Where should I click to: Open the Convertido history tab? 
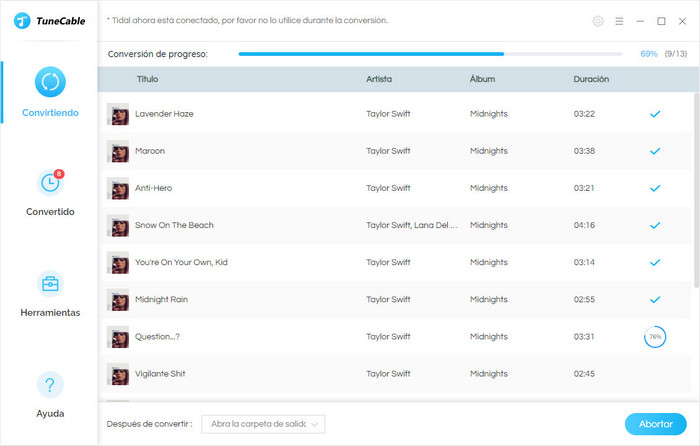[50, 192]
